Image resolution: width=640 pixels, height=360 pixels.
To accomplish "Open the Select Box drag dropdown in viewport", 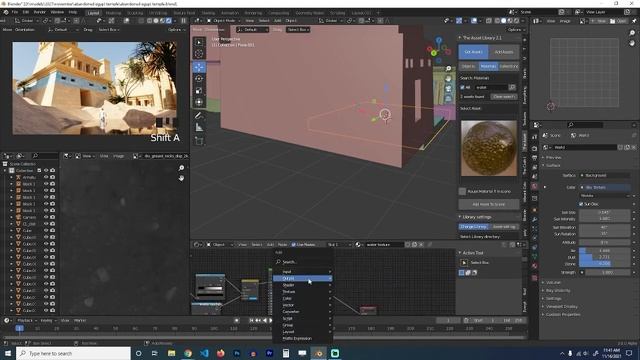I will click(x=298, y=30).
